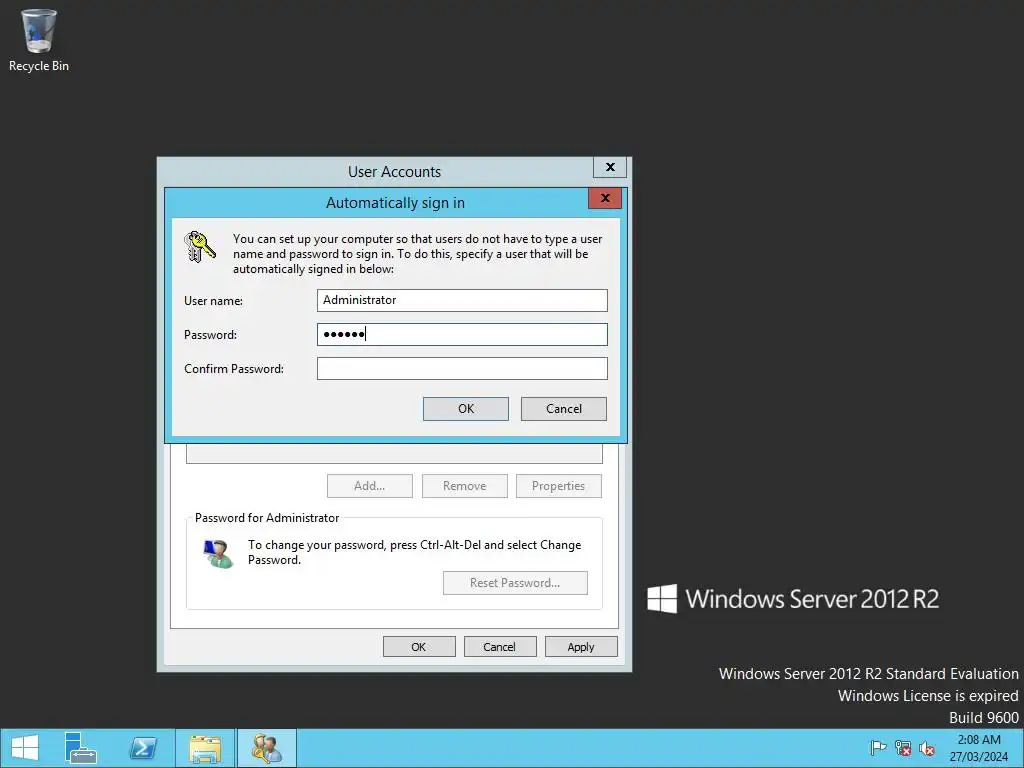Click Cancel at bottom of User Accounts
Viewport: 1024px width, 768px height.
click(x=500, y=647)
